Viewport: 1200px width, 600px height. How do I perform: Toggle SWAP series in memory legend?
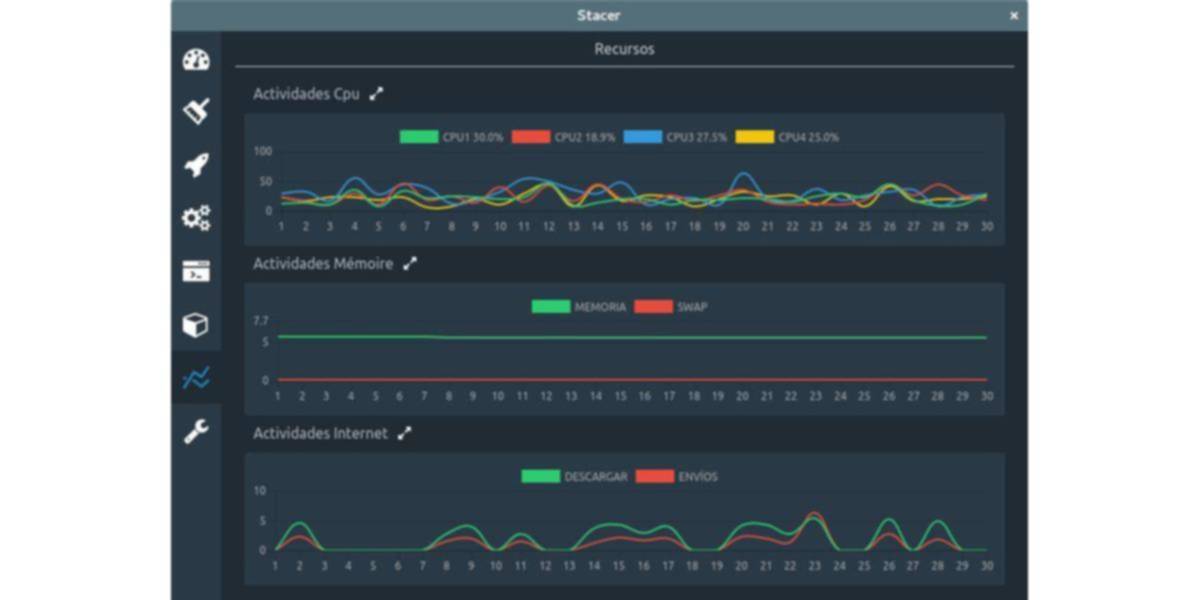click(x=672, y=307)
